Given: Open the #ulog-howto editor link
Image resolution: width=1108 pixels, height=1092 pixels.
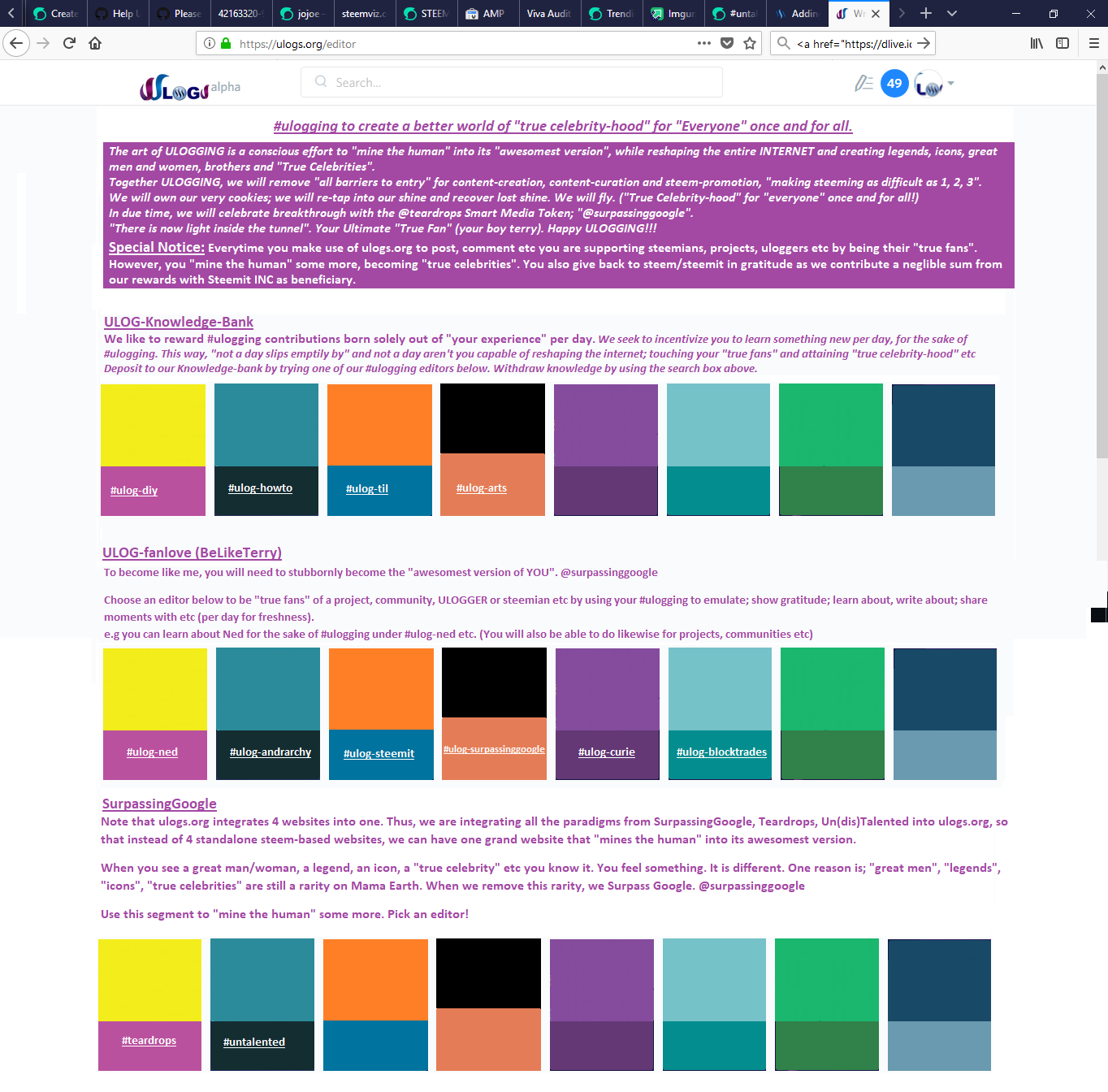Looking at the screenshot, I should pos(260,487).
